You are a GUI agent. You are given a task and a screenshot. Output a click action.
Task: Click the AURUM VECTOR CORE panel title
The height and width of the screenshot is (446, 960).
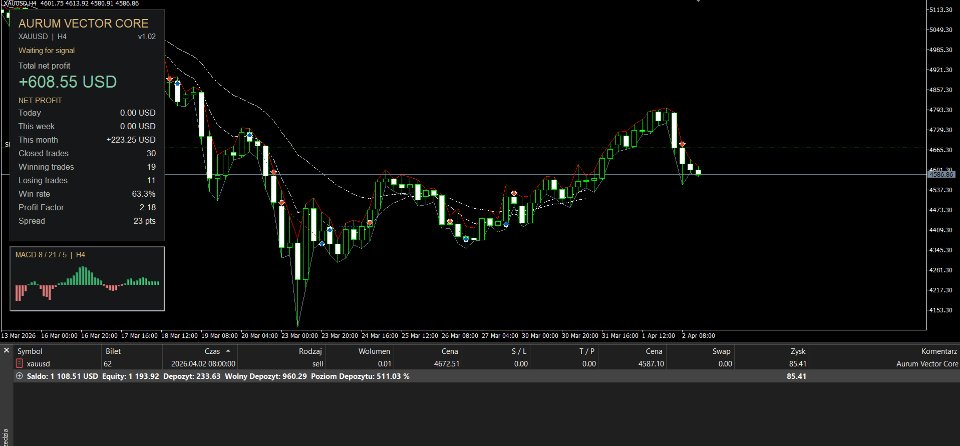pos(83,23)
